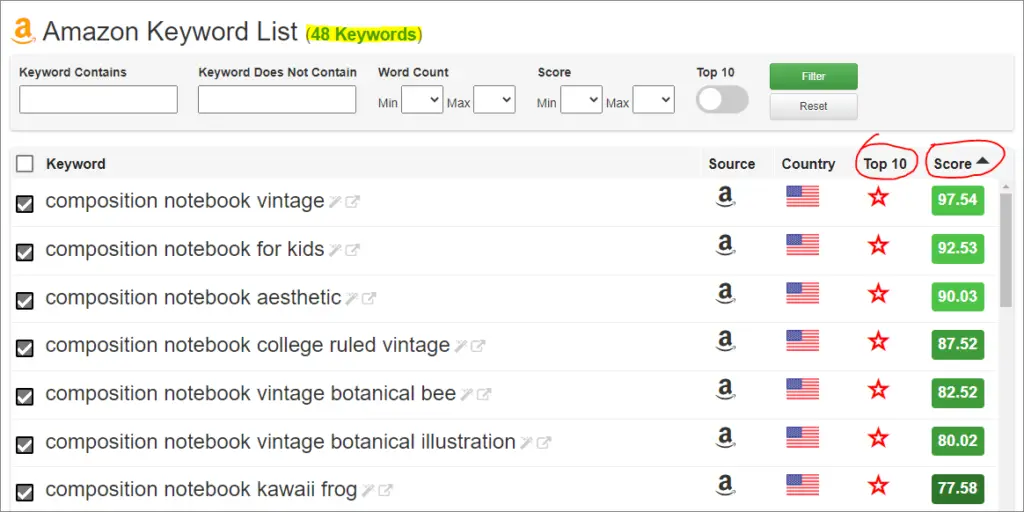The width and height of the screenshot is (1024, 512).
Task: Click the 87.52 score badge
Action: click(957, 344)
